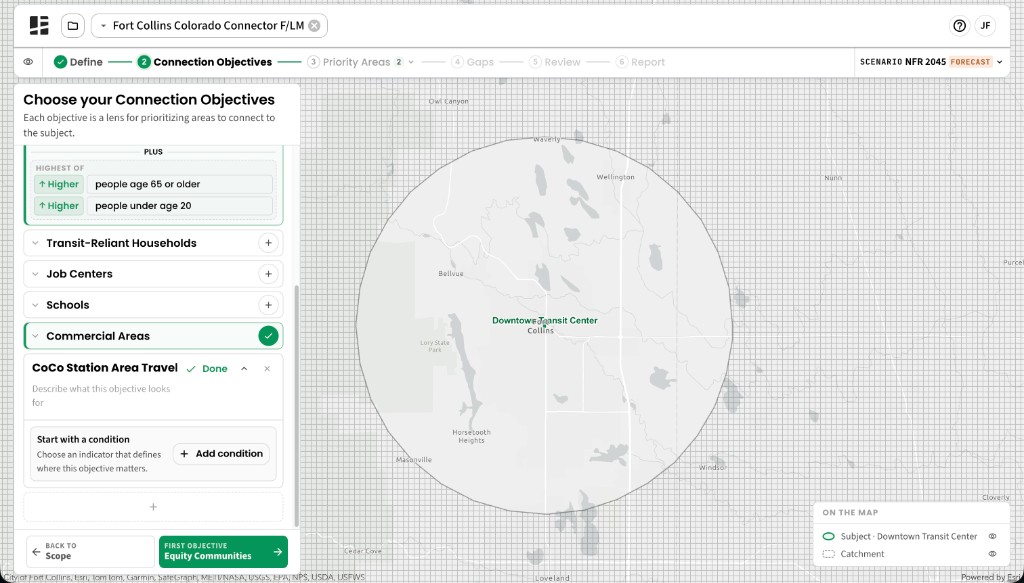Viewport: 1024px width, 583px height.
Task: Go to the Define step
Action: coord(78,62)
